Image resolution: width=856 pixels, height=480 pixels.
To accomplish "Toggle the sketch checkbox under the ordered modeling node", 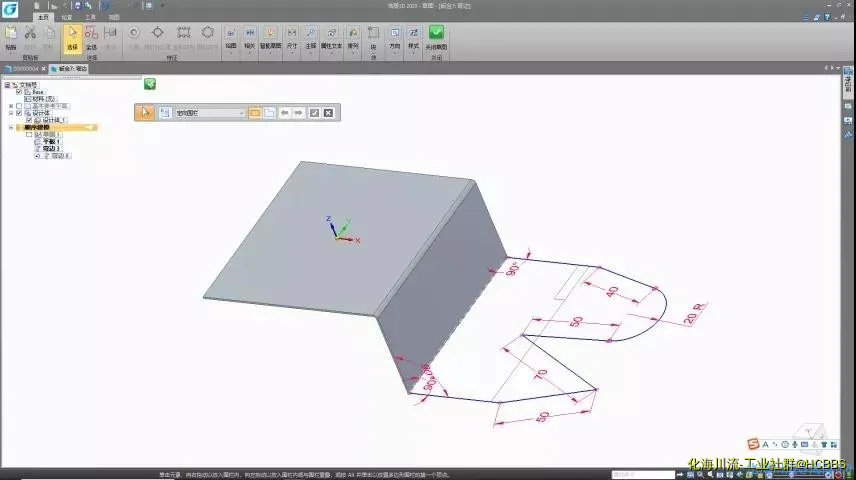I will click(29, 134).
